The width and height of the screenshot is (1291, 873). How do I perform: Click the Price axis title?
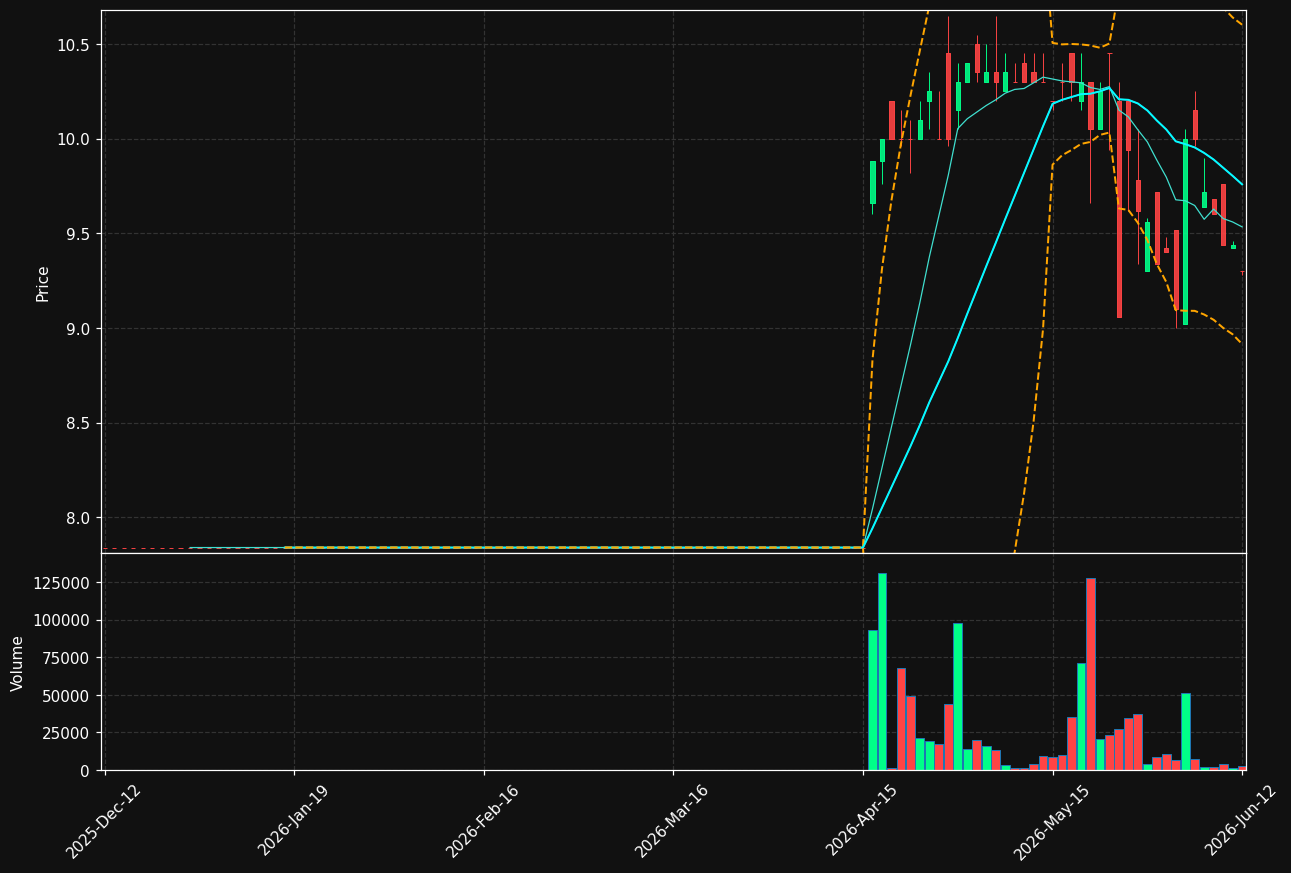pos(43,283)
